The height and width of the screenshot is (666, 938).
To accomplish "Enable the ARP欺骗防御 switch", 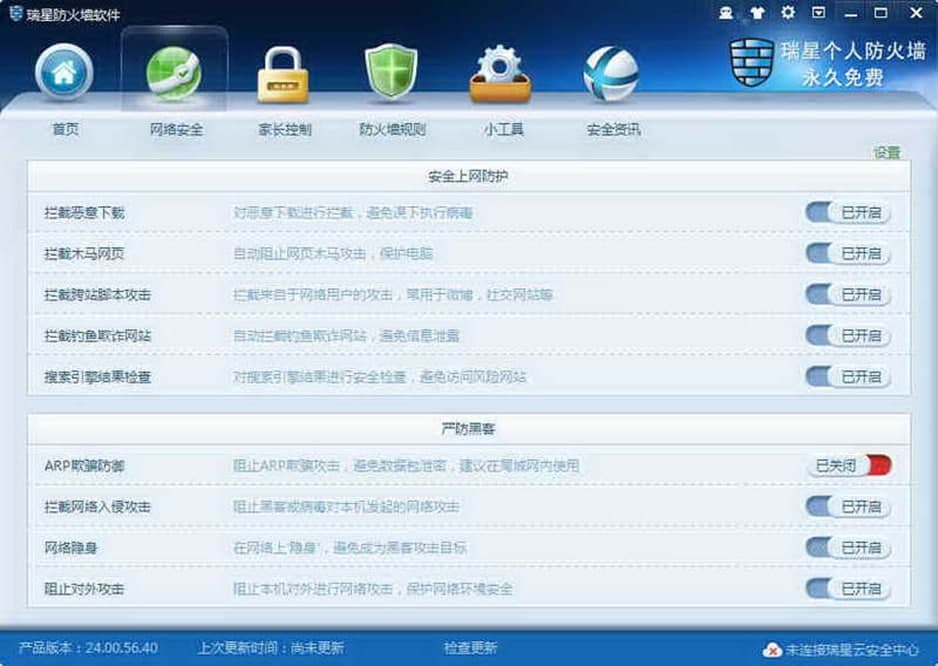I will (x=849, y=466).
